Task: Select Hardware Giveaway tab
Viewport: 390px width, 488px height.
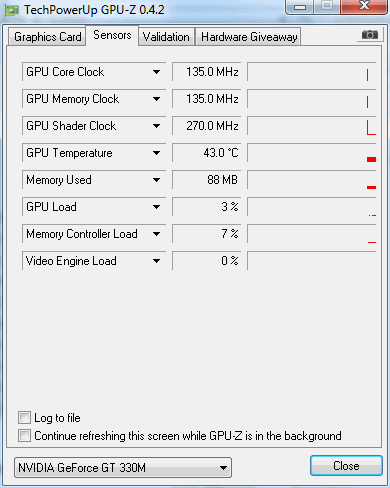Action: [249, 37]
